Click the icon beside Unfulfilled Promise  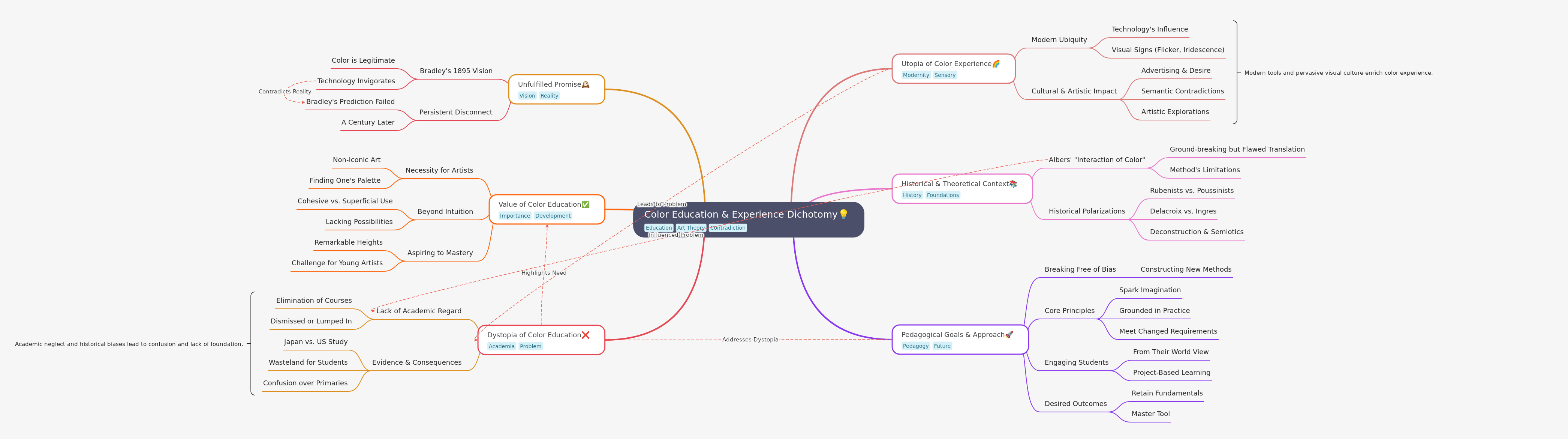[586, 85]
